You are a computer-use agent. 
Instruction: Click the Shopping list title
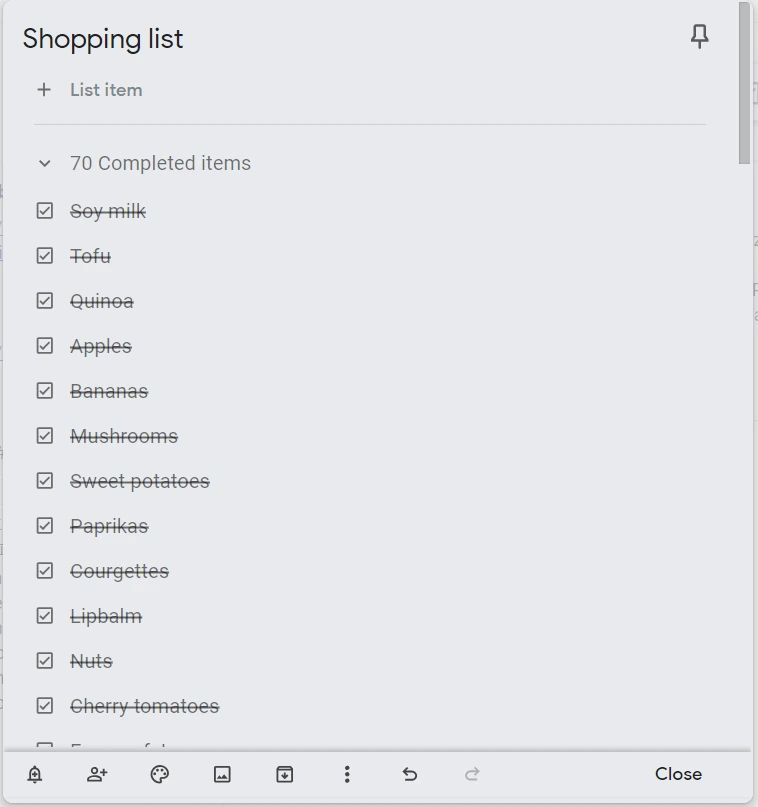point(103,39)
